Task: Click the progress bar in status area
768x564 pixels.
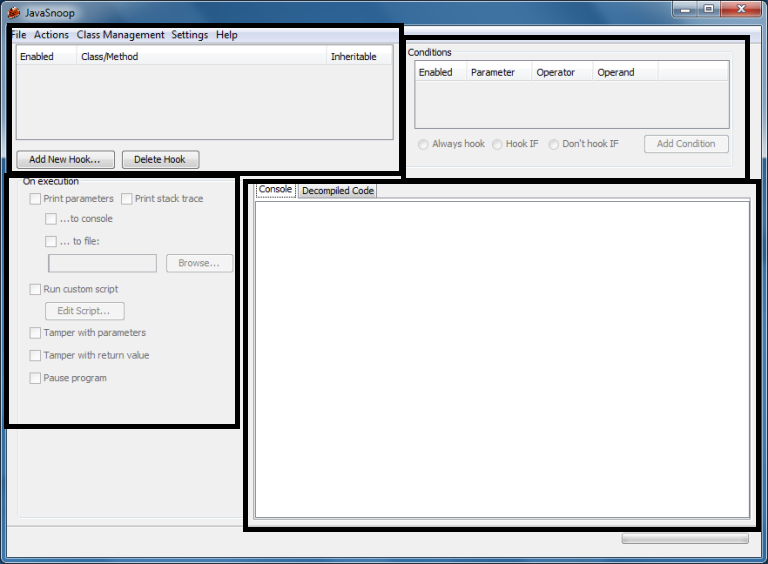Action: coord(685,538)
